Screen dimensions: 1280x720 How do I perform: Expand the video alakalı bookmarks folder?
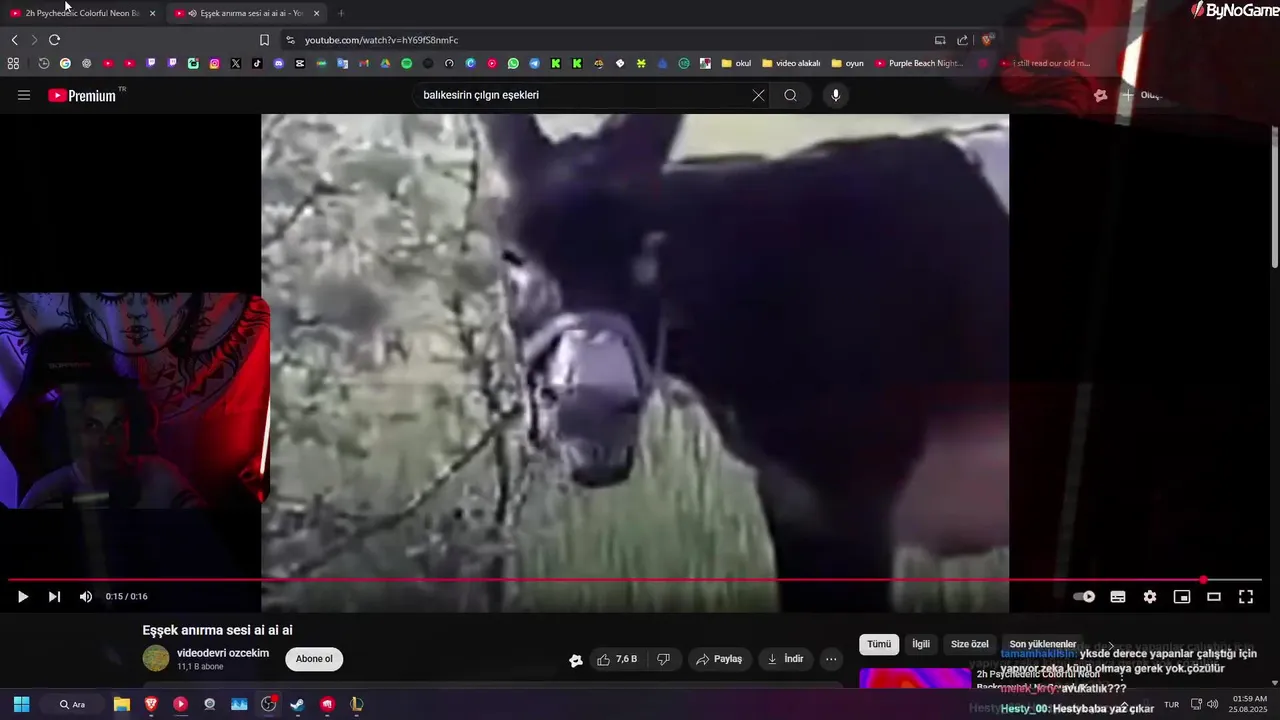791,63
